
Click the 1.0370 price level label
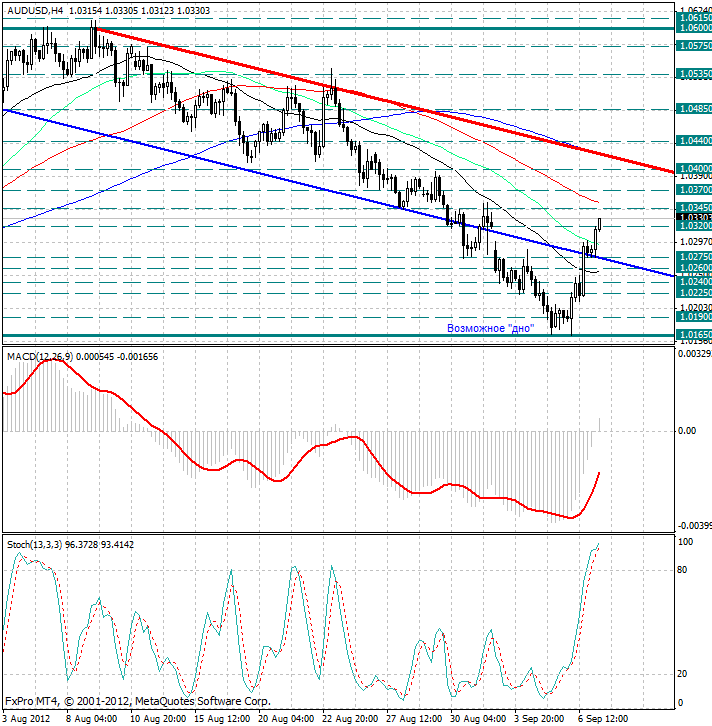pos(693,189)
